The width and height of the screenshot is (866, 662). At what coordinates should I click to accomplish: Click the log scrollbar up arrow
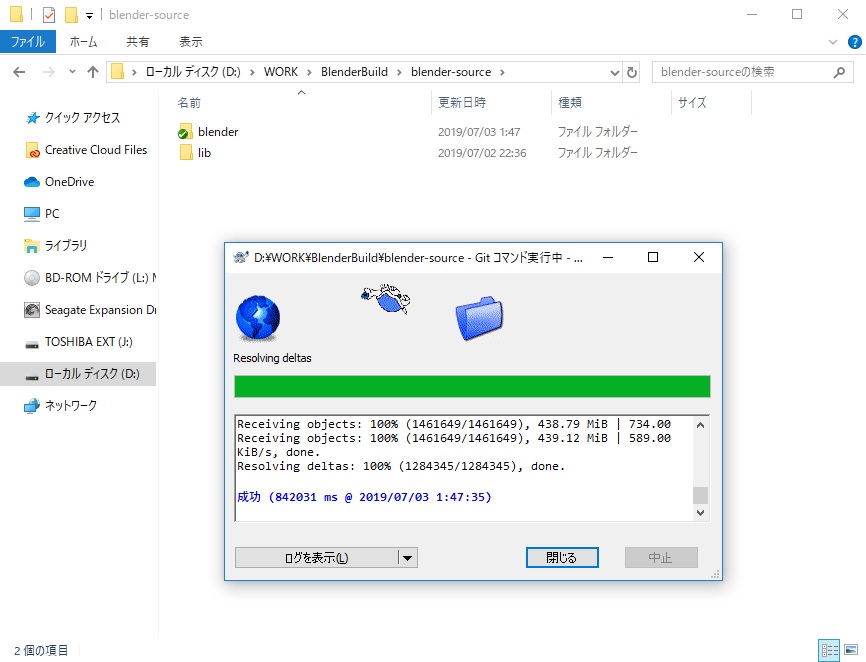(x=700, y=425)
